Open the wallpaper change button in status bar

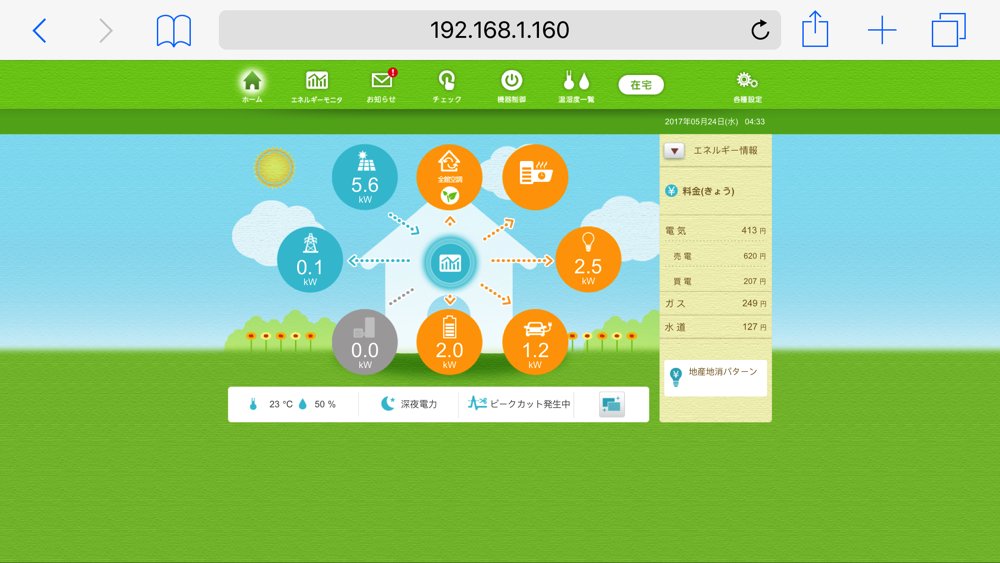pos(612,405)
